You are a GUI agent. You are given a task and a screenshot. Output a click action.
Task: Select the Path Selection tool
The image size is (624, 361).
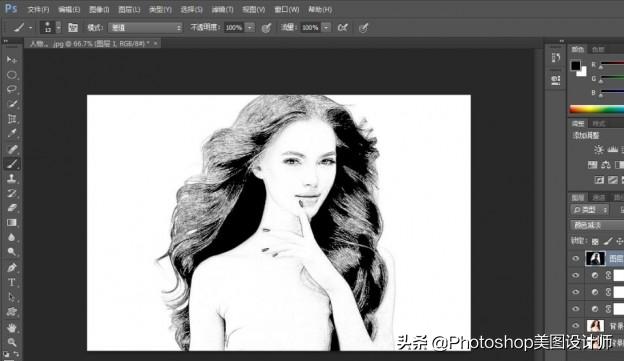click(12, 297)
